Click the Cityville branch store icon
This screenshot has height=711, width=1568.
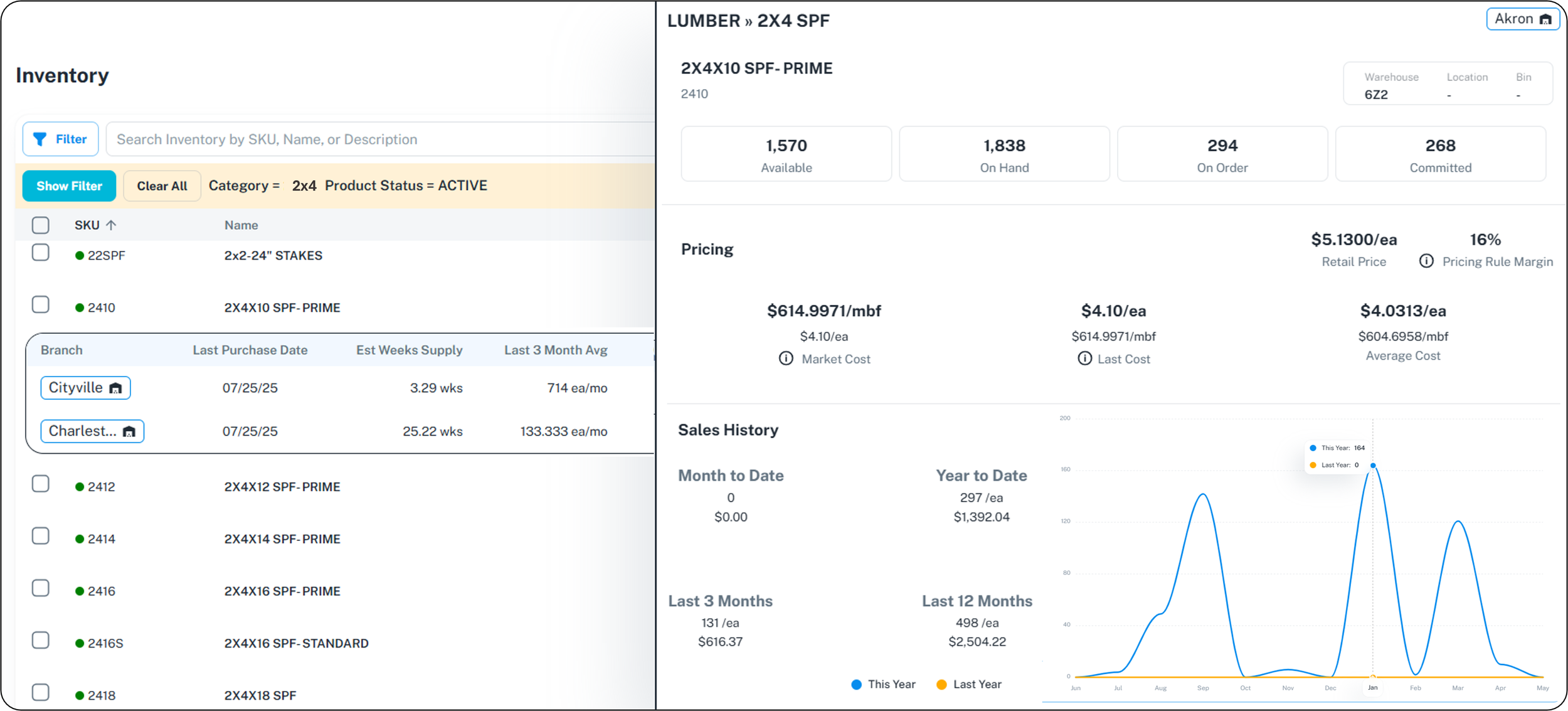pyautogui.click(x=115, y=388)
